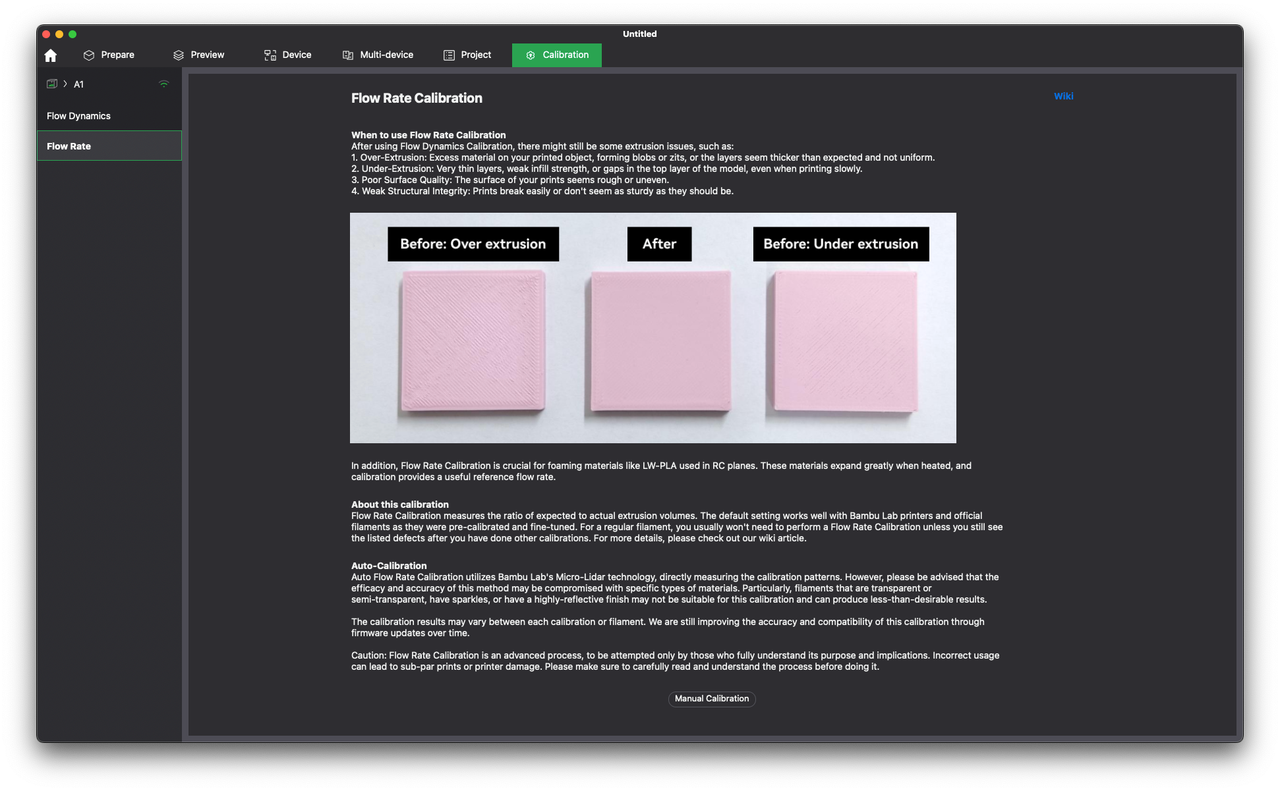Screen dimensions: 1280x791
Task: Click the green Wi-Fi signal icon
Action: [x=164, y=84]
